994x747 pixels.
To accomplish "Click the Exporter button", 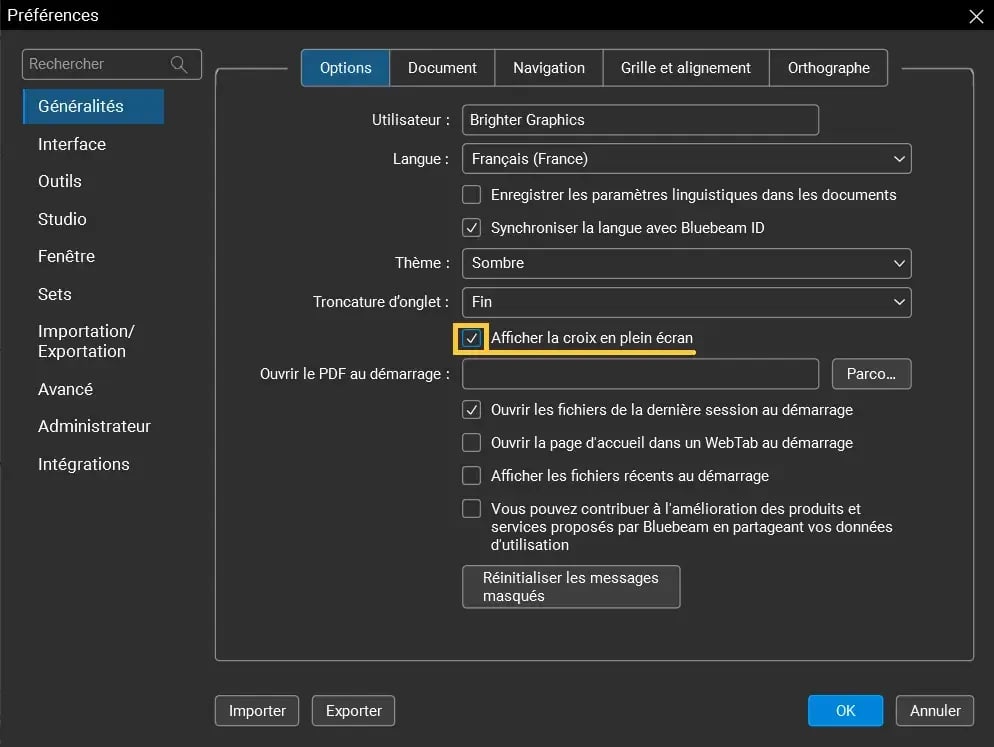I will [x=353, y=710].
